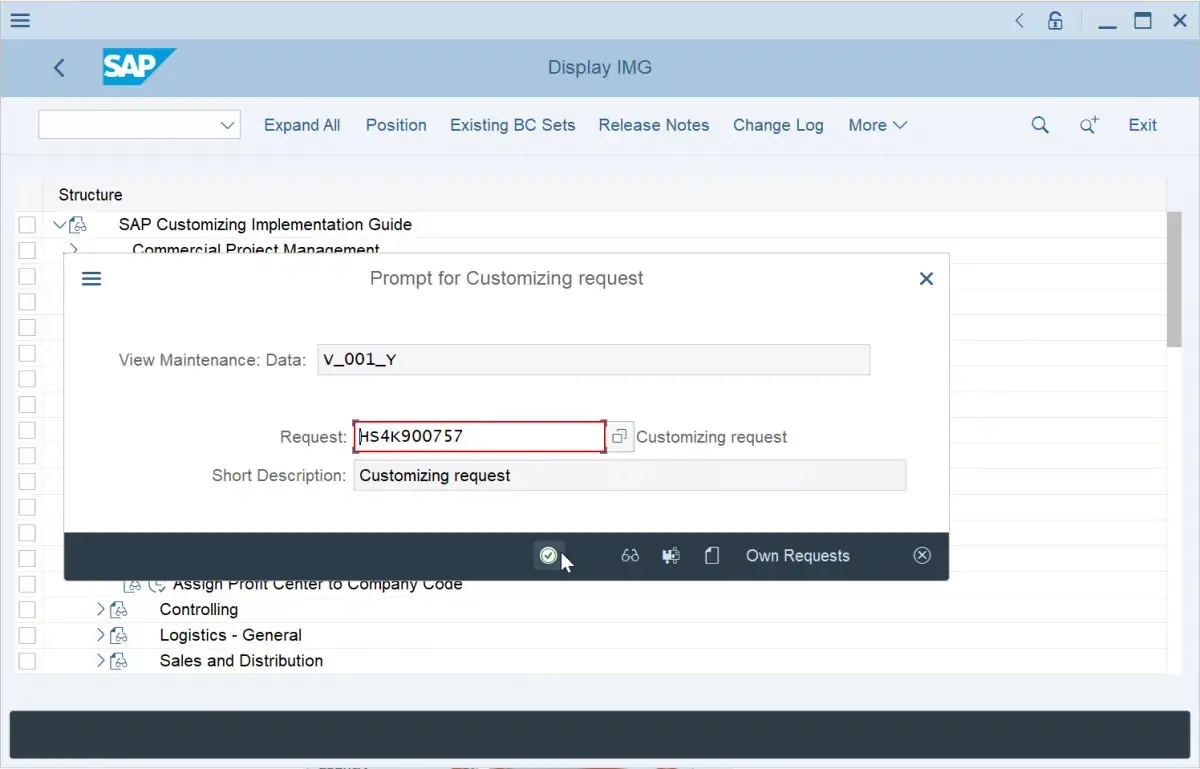The image size is (1200, 769).
Task: Go back using the header arrow by the SAP logo
Action: [x=59, y=67]
